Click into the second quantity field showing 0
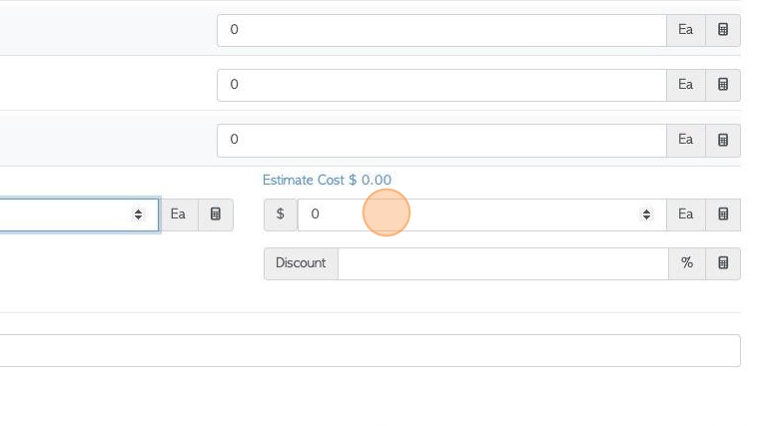 (441, 85)
